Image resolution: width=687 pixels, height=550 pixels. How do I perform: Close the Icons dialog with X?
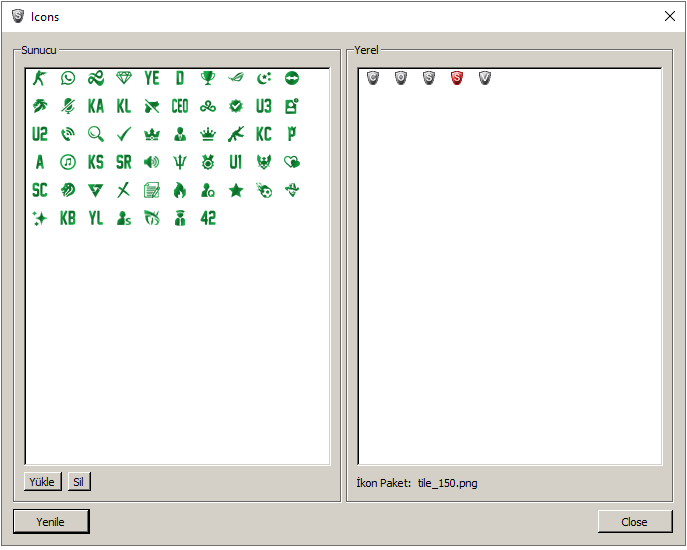[x=669, y=17]
